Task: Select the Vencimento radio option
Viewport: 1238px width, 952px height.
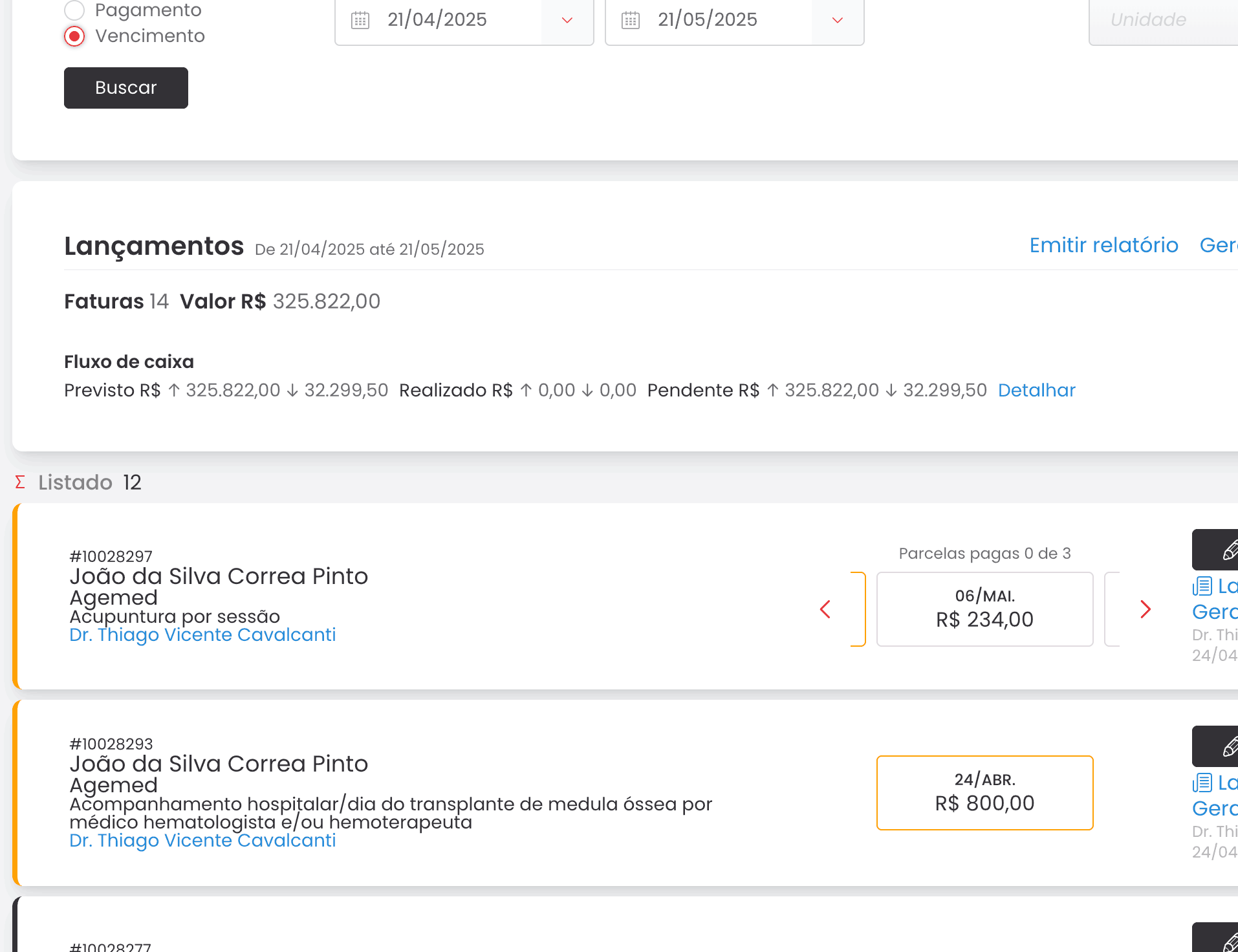Action: pyautogui.click(x=74, y=36)
